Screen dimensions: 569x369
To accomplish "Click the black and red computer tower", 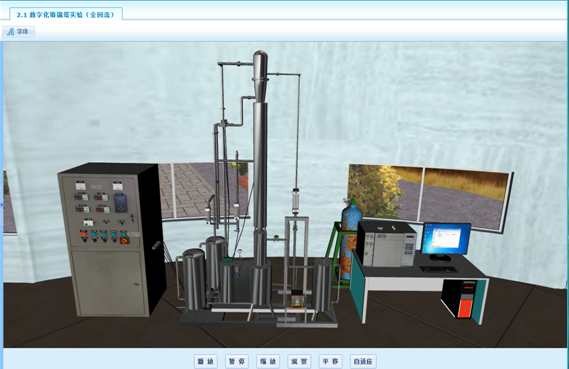I will click(459, 299).
